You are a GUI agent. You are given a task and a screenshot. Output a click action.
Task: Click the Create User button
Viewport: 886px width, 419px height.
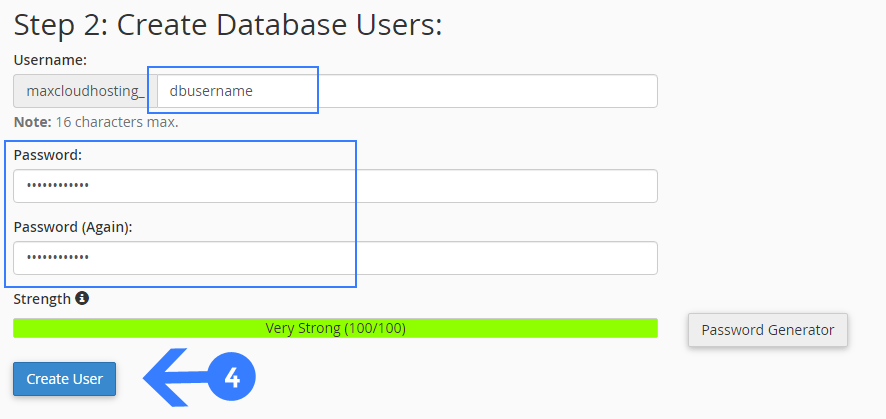(64, 379)
